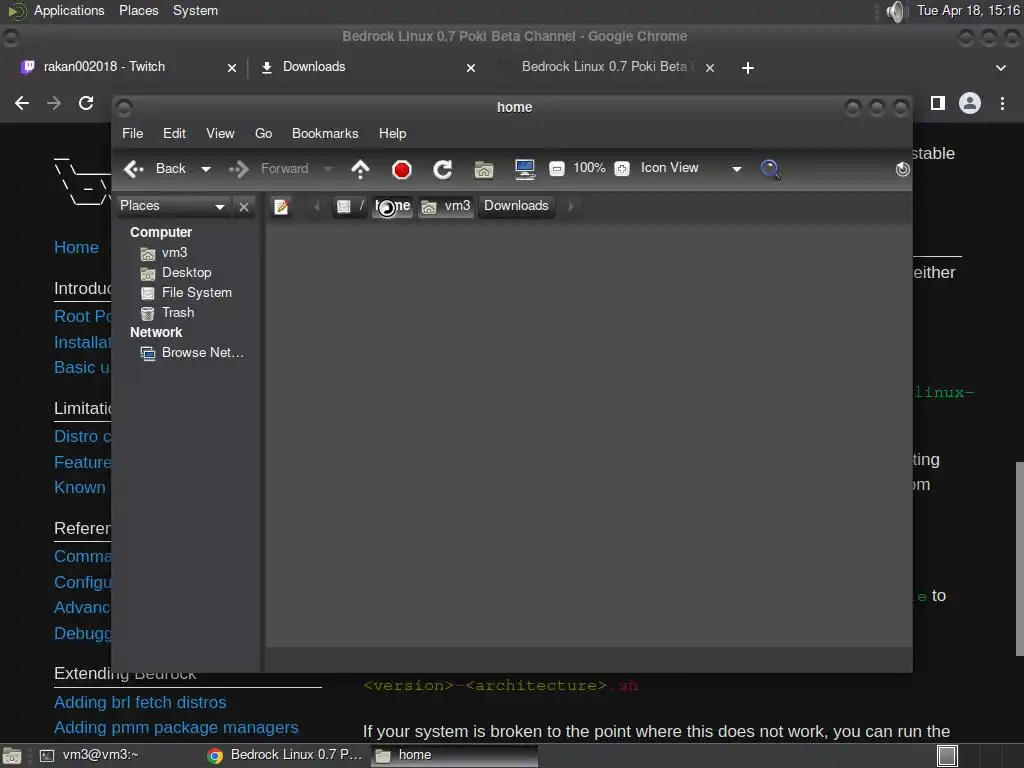Screen dimensions: 1024x768
Task: Select the vm3 breadcrumb in path bar
Action: tap(447, 206)
